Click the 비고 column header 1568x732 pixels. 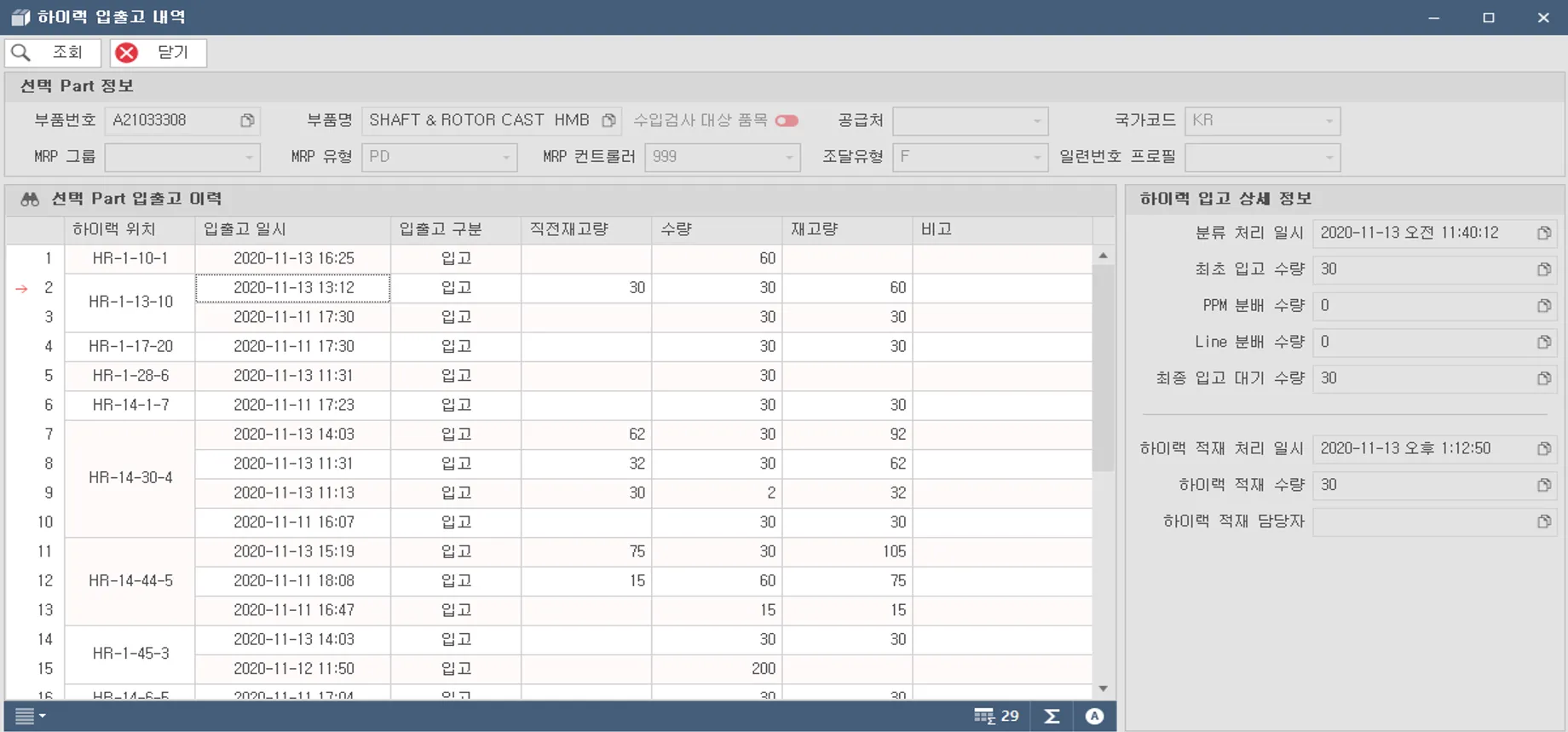click(1002, 230)
